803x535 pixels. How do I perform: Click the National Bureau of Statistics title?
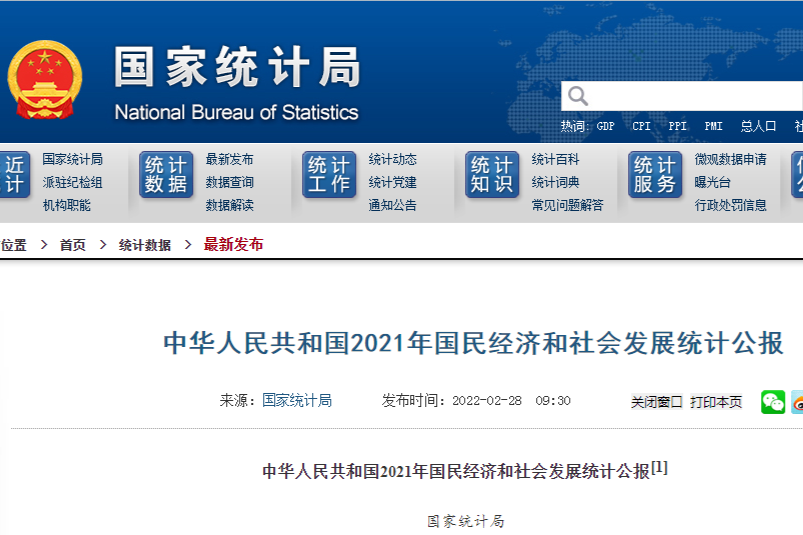point(236,113)
